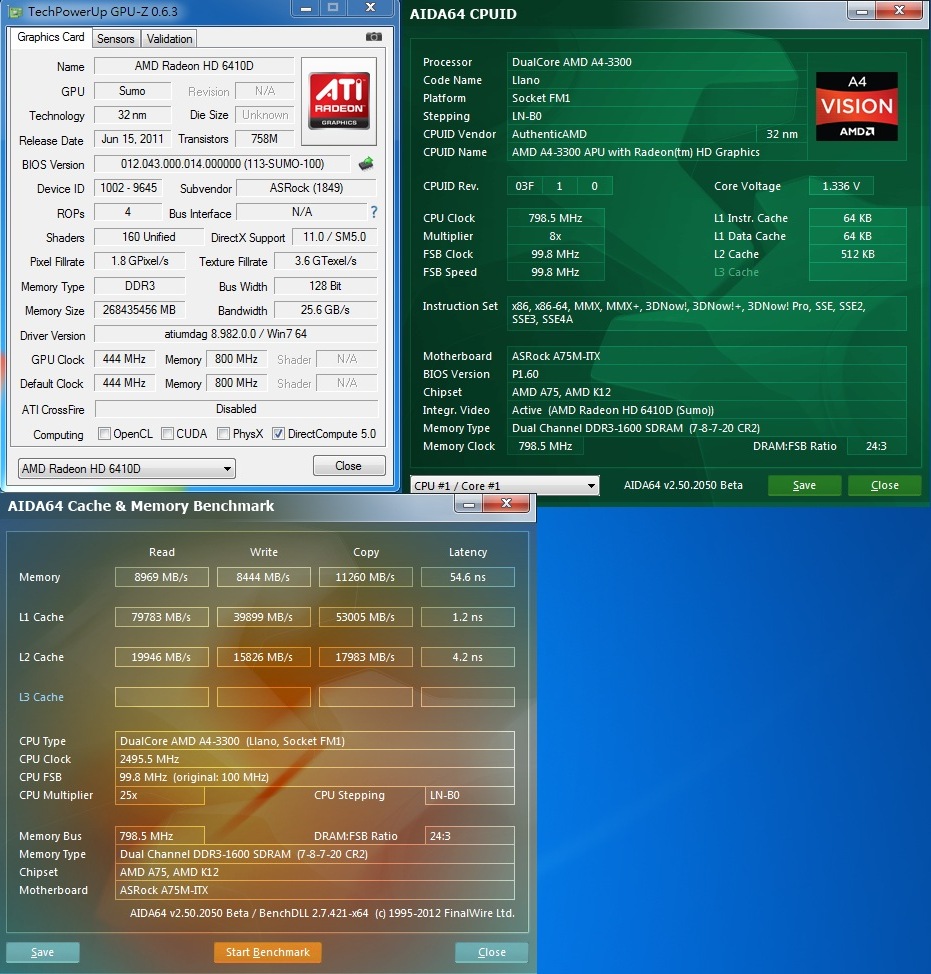This screenshot has height=974, width=931.
Task: Click the AMD A4 Vision logo
Action: pyautogui.click(x=856, y=106)
